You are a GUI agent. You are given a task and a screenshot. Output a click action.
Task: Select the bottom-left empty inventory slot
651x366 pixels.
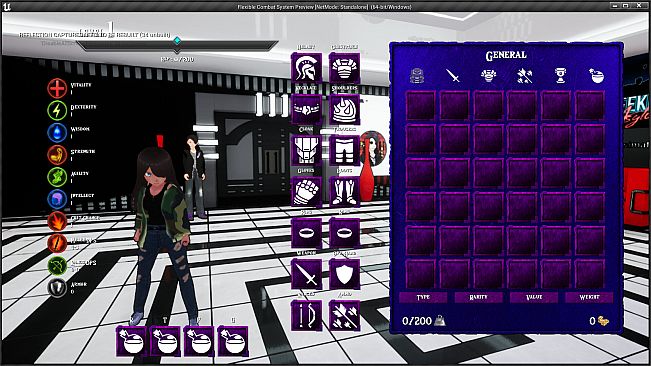coord(421,274)
